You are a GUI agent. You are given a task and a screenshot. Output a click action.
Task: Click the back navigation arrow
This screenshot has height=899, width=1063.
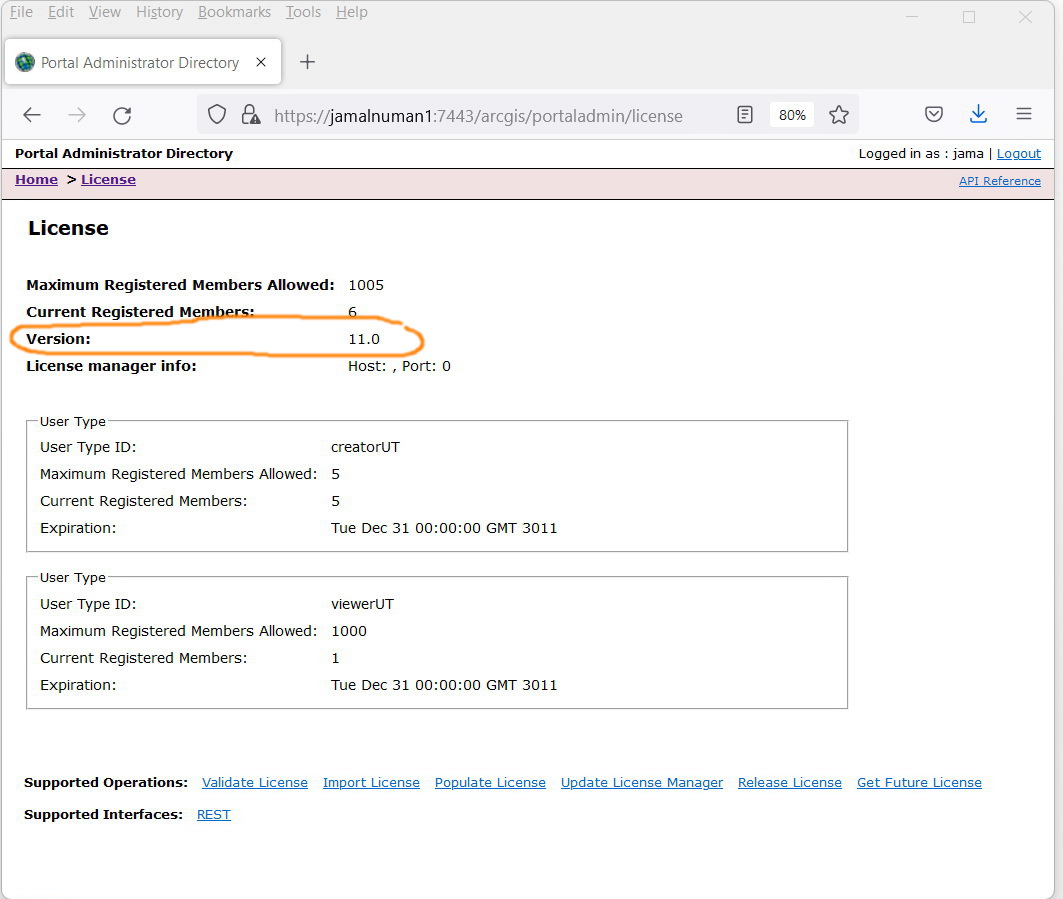coord(31,115)
